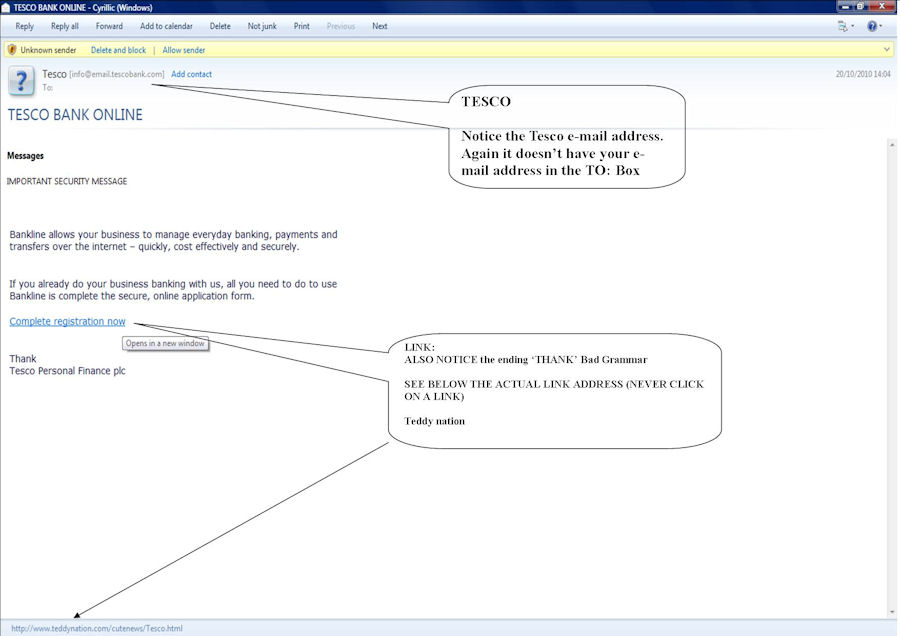Expand the yellow info bar chevron
Image resolution: width=900 pixels, height=636 pixels.
pyautogui.click(x=887, y=49)
